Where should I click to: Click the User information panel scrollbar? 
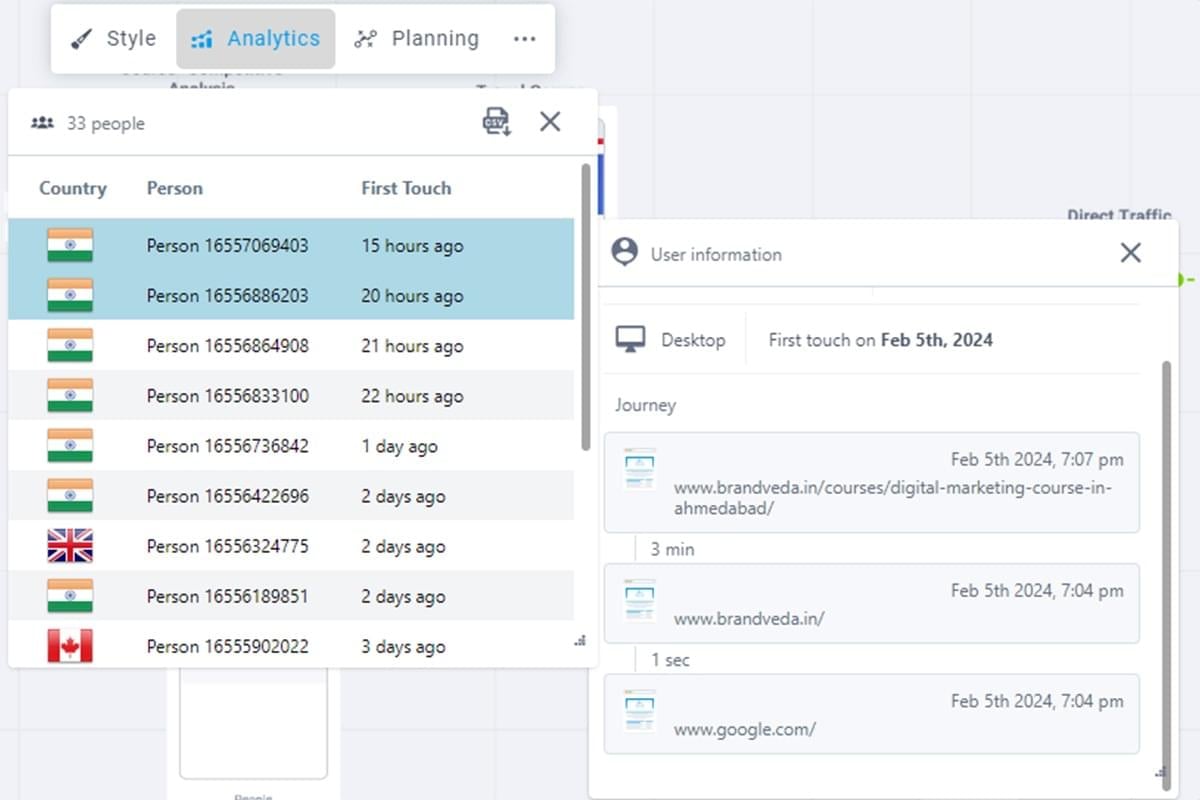pos(1166,560)
